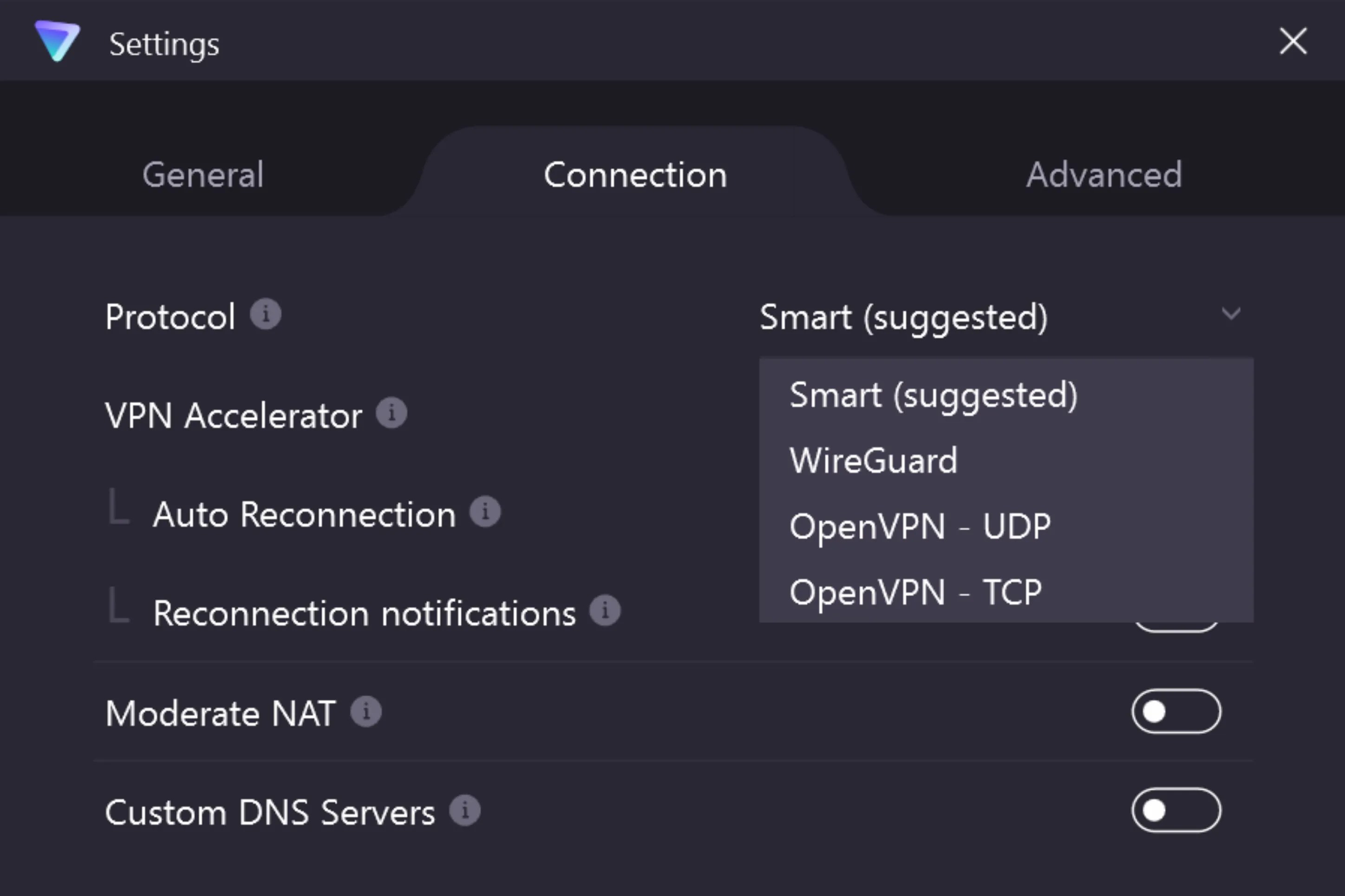Open the Protocol info tooltip icon

pyautogui.click(x=267, y=314)
